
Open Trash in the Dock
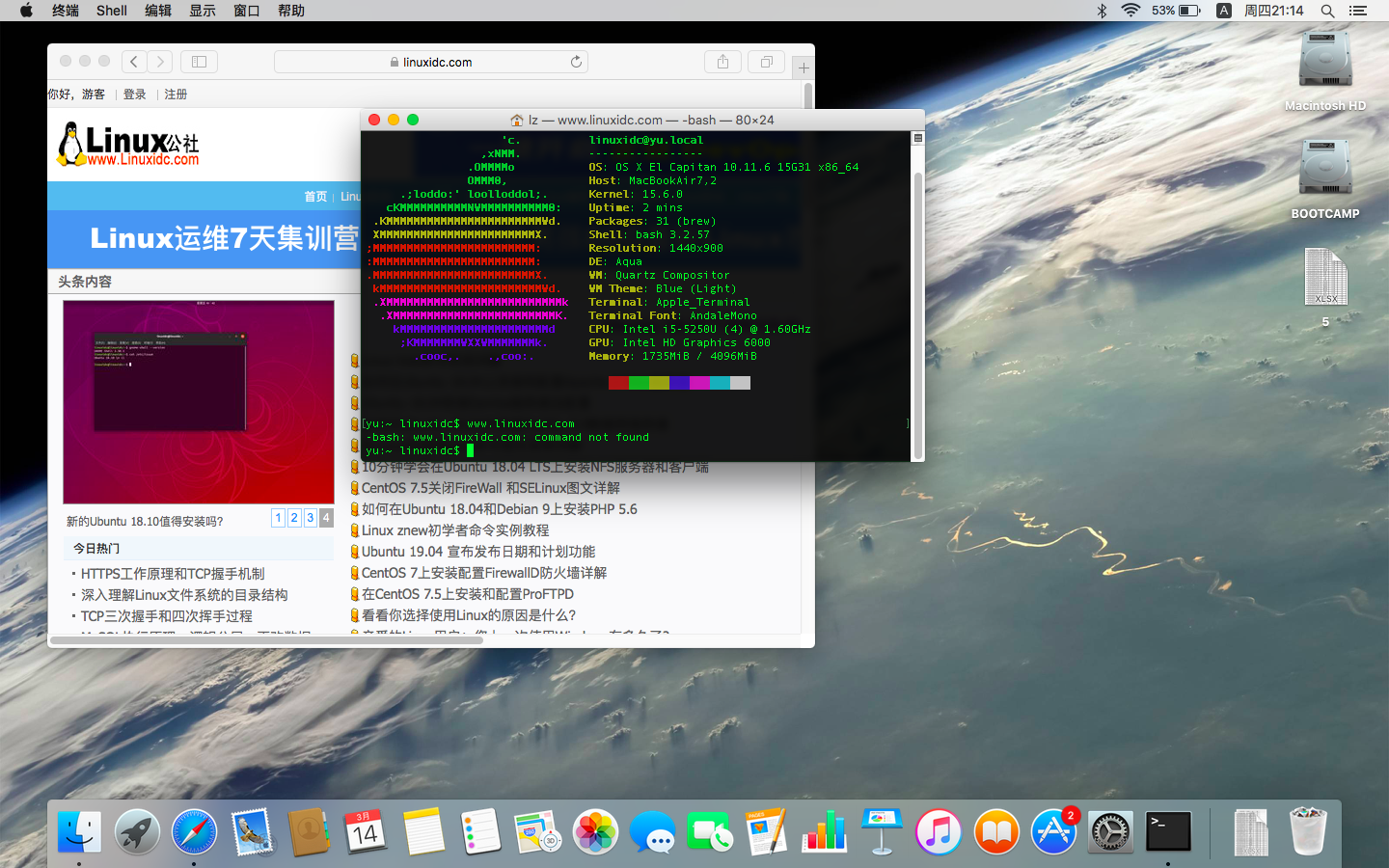[x=1308, y=831]
